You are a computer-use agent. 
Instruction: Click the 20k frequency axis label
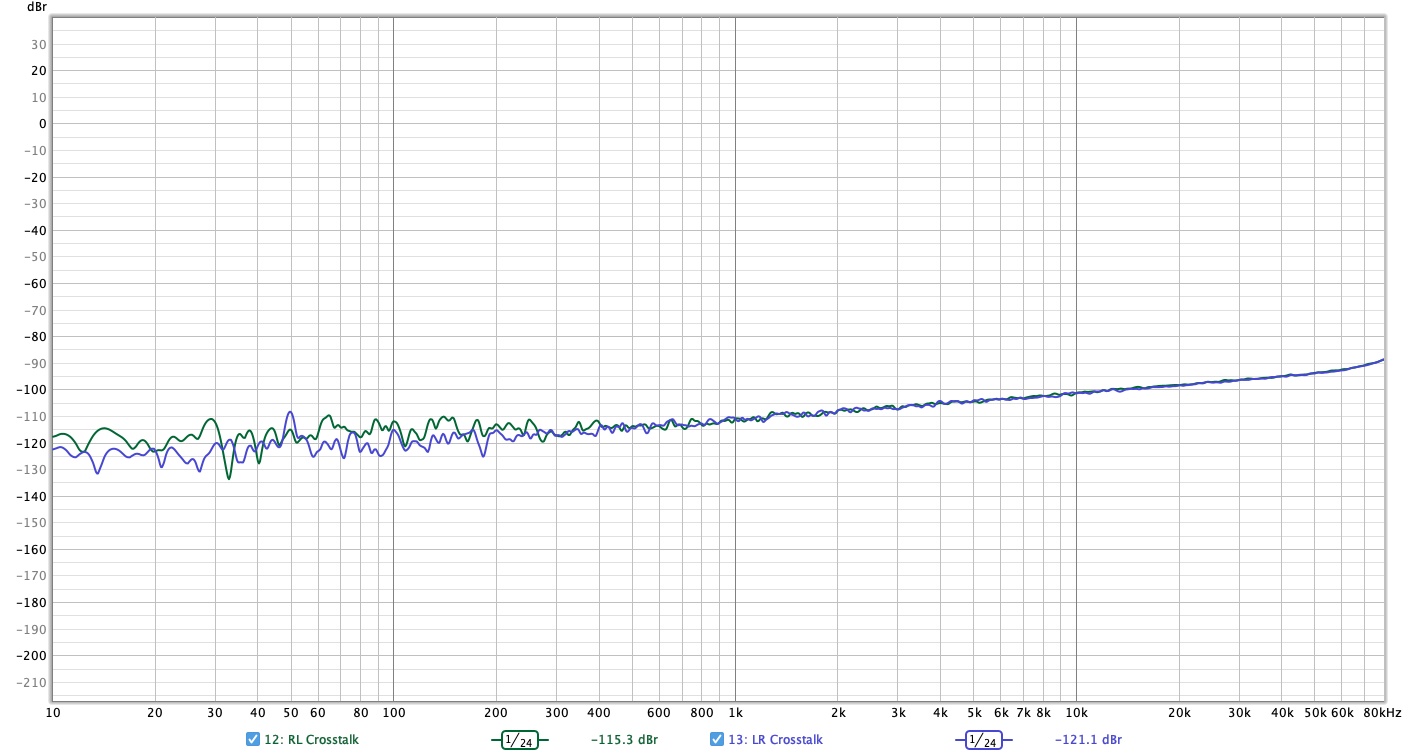tap(1179, 713)
